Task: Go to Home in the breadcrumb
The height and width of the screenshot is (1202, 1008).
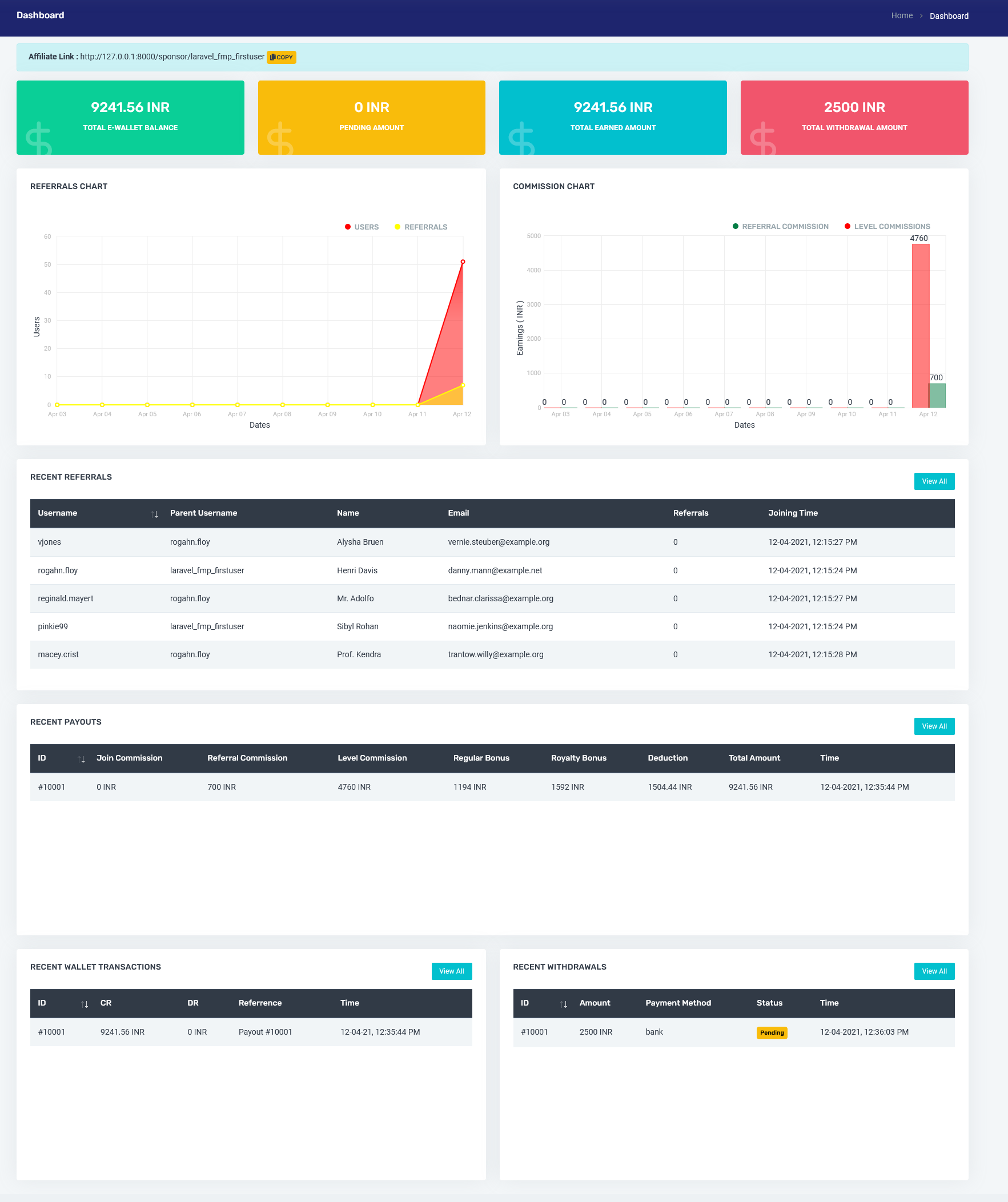Action: pos(902,16)
